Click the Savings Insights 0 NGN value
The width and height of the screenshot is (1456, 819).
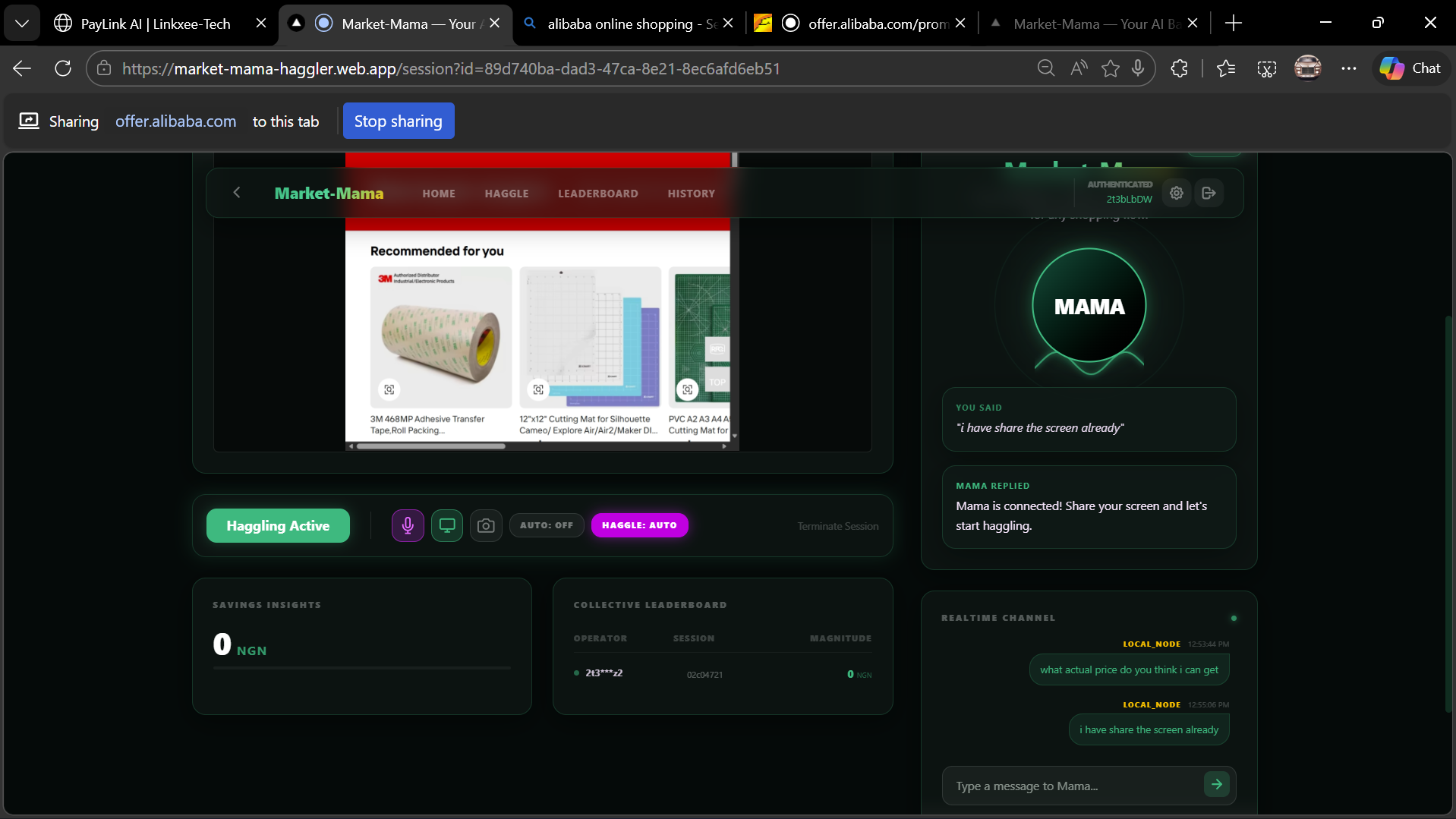240,645
